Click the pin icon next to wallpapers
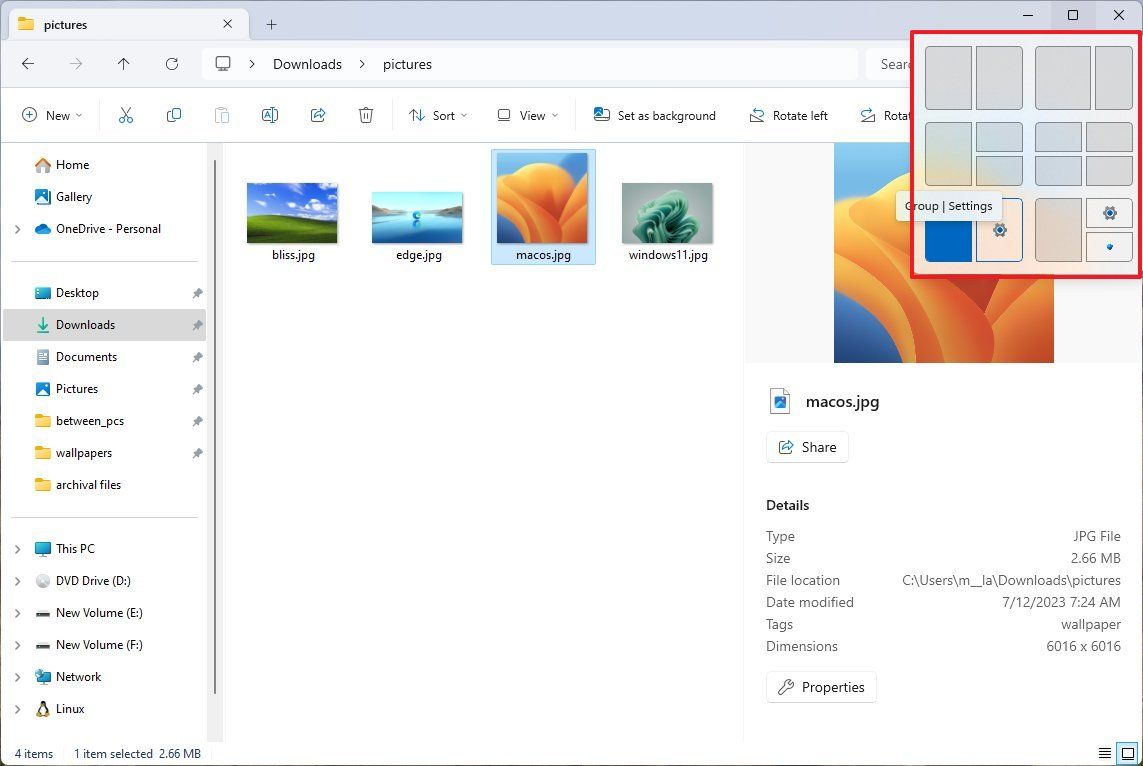This screenshot has height=766, width=1143. pos(196,453)
